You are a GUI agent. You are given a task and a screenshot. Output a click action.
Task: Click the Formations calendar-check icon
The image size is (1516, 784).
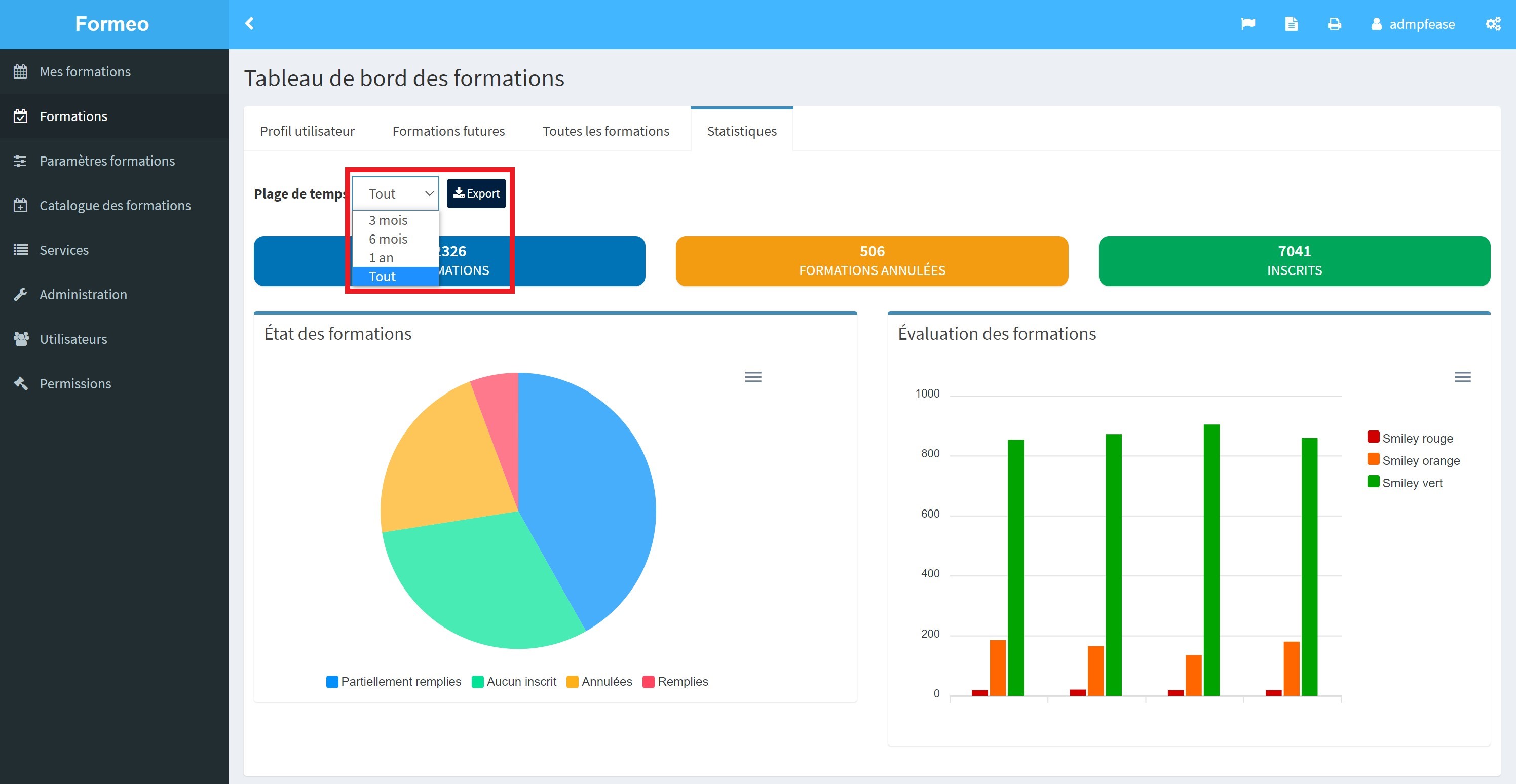tap(21, 116)
